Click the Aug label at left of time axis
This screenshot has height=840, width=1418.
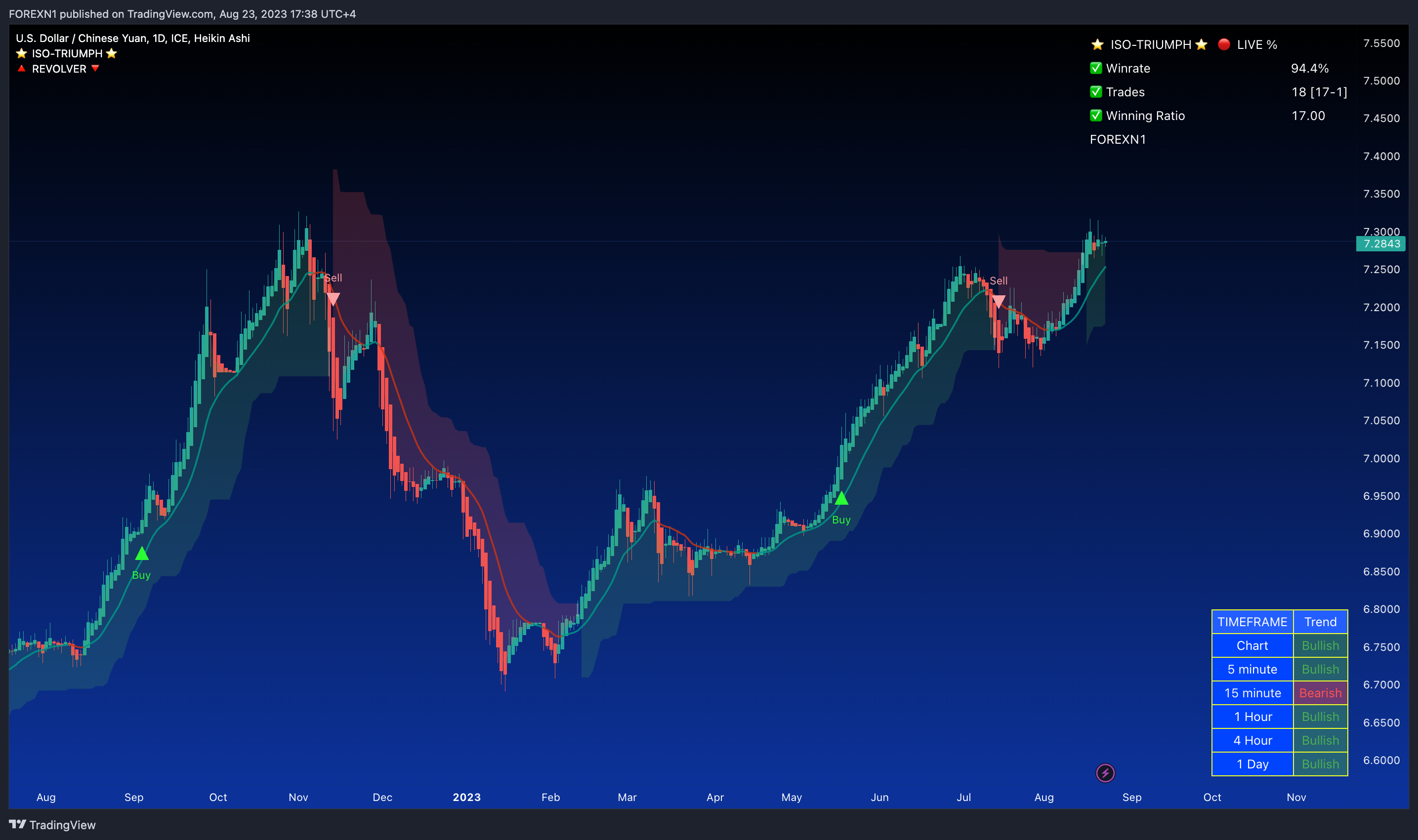[46, 797]
